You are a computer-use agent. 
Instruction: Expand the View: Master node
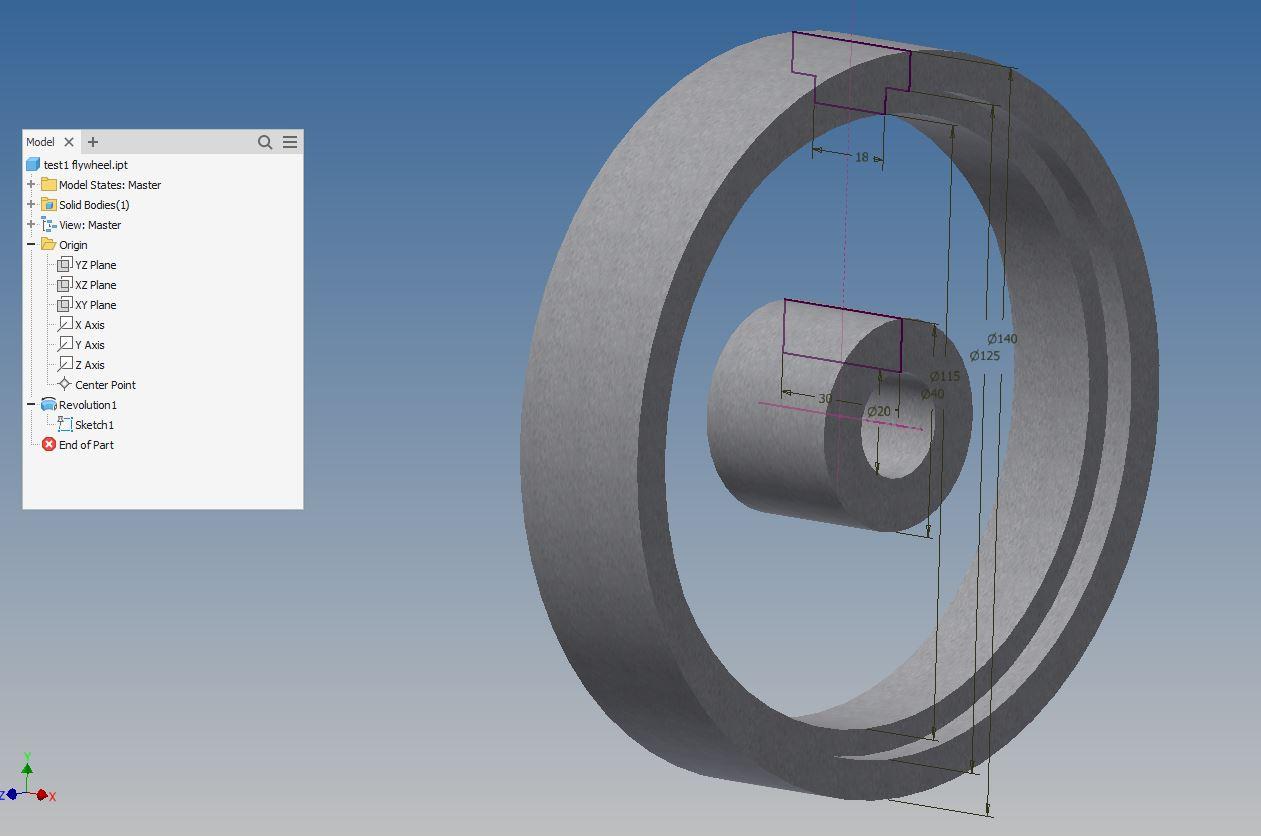click(32, 224)
